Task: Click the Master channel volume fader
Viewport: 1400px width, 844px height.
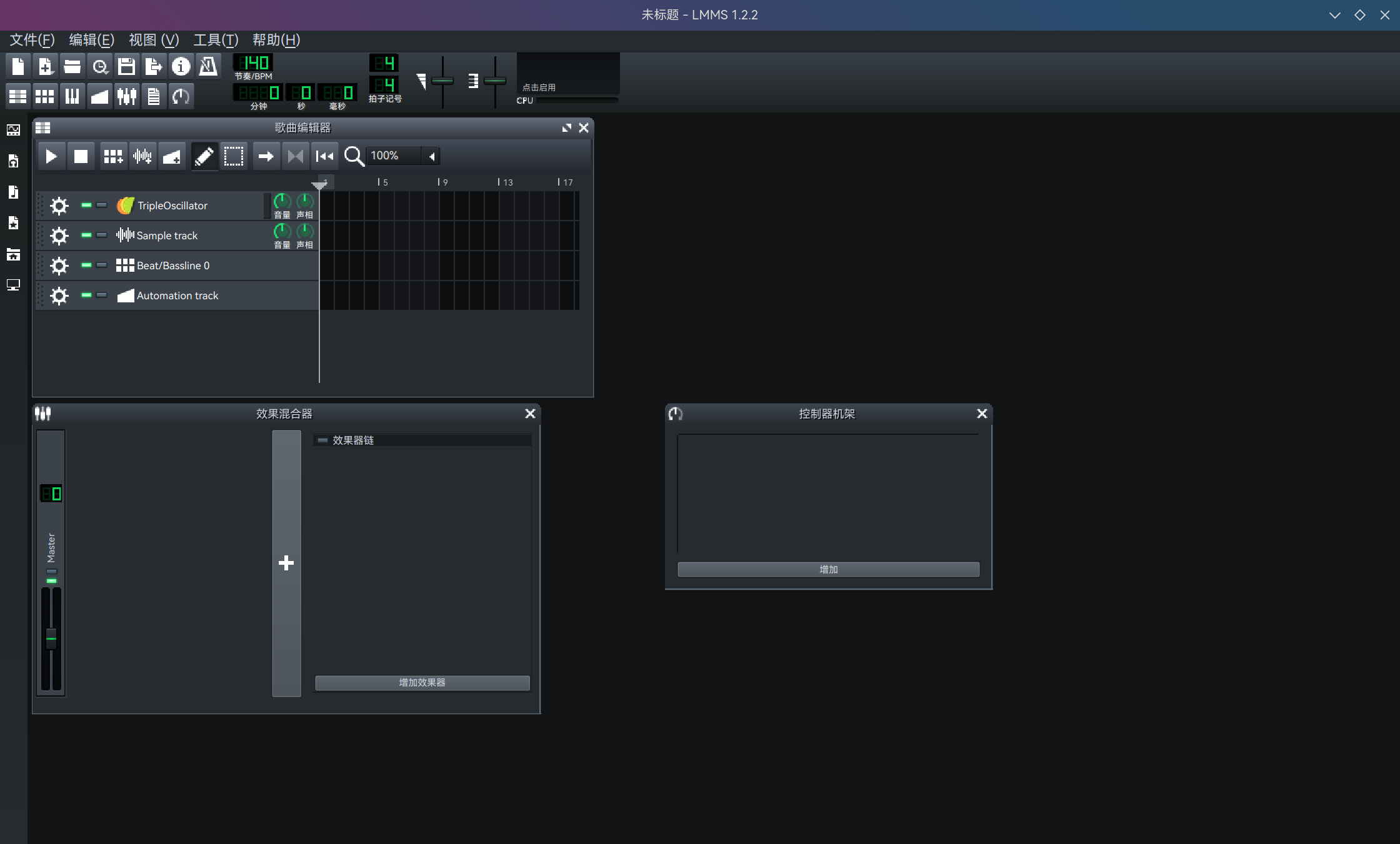Action: [51, 638]
